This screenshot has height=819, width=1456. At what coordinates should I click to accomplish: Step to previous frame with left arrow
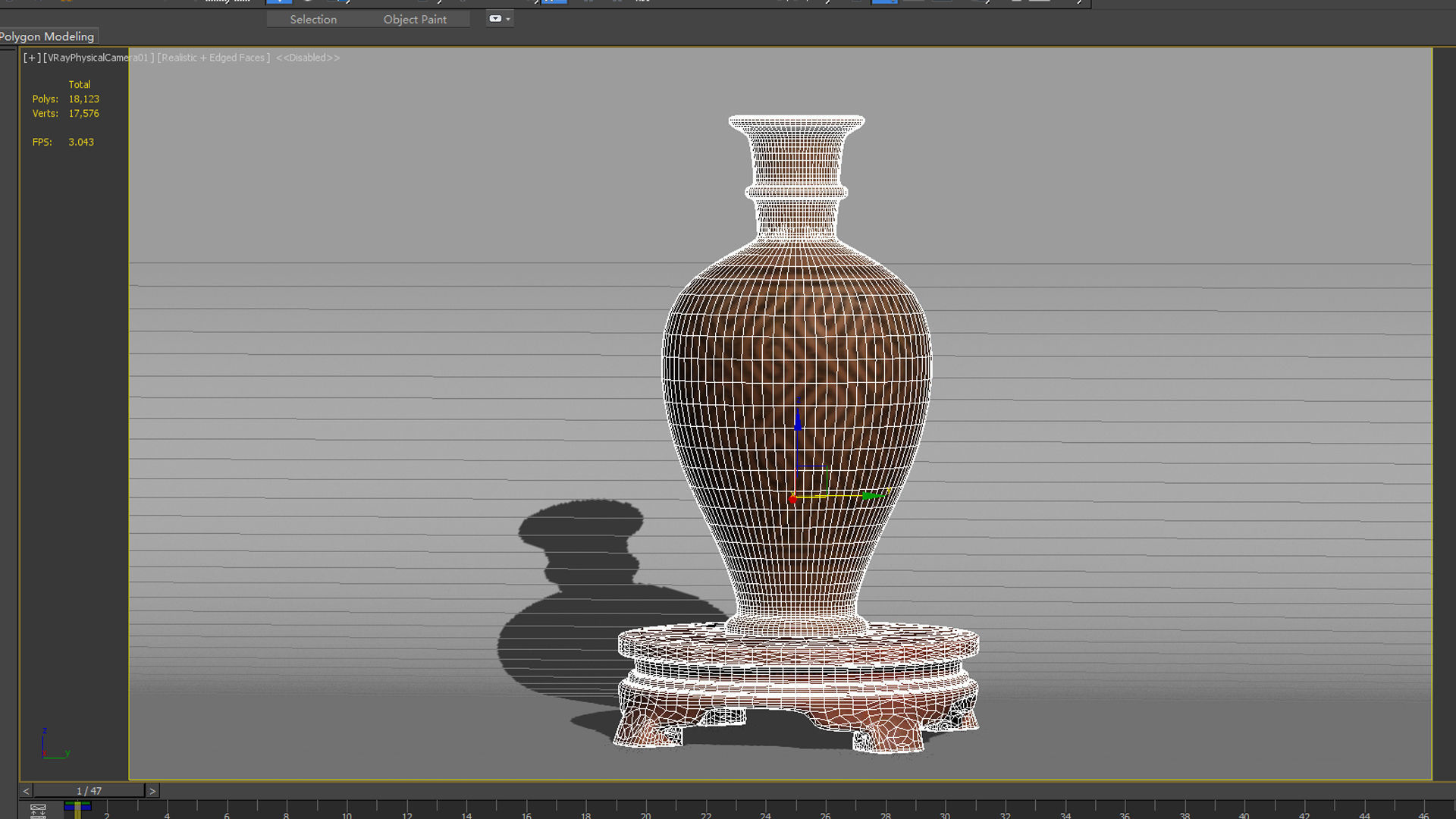(x=26, y=791)
